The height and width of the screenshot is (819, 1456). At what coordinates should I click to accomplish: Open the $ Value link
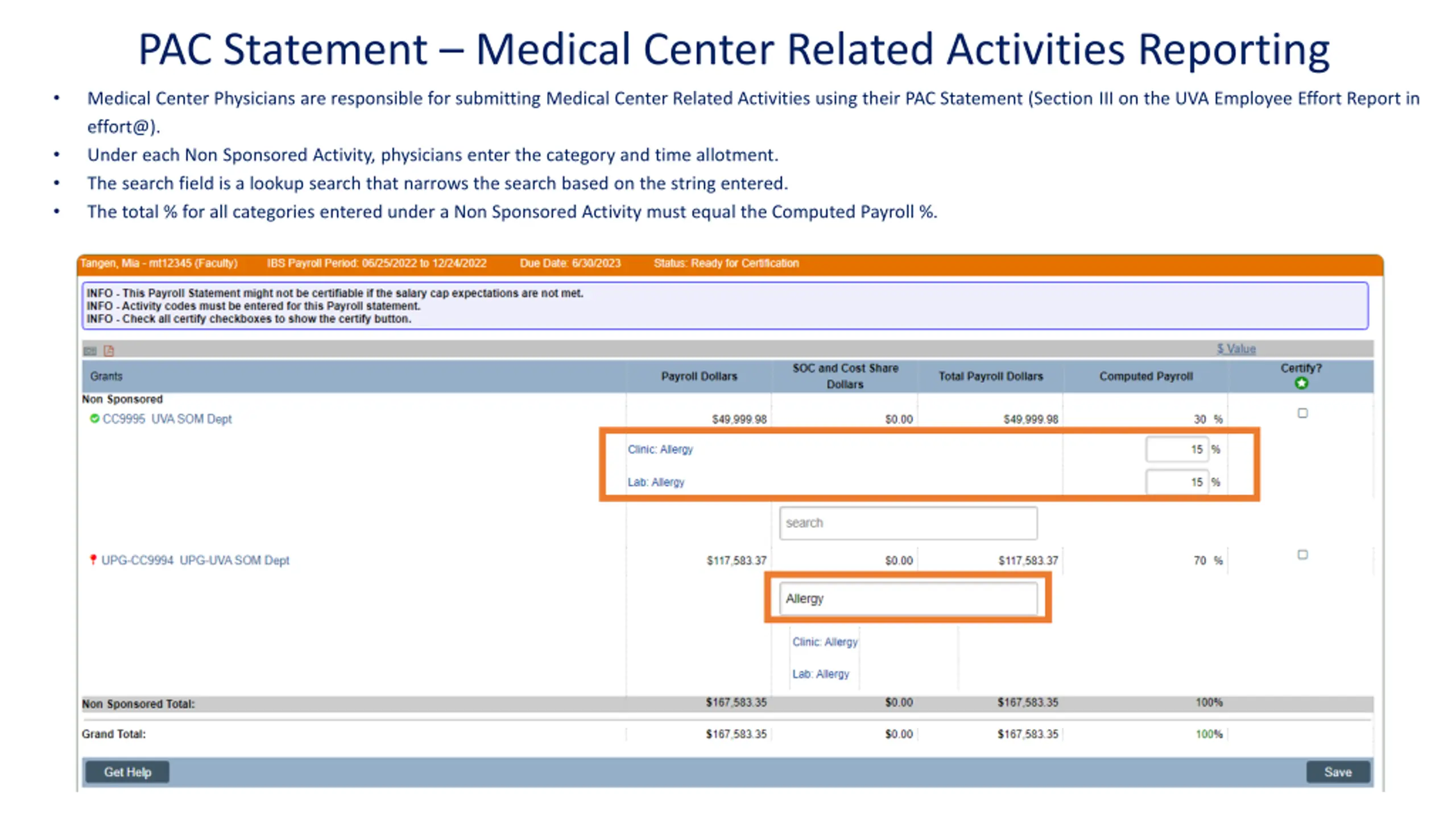(x=1236, y=349)
